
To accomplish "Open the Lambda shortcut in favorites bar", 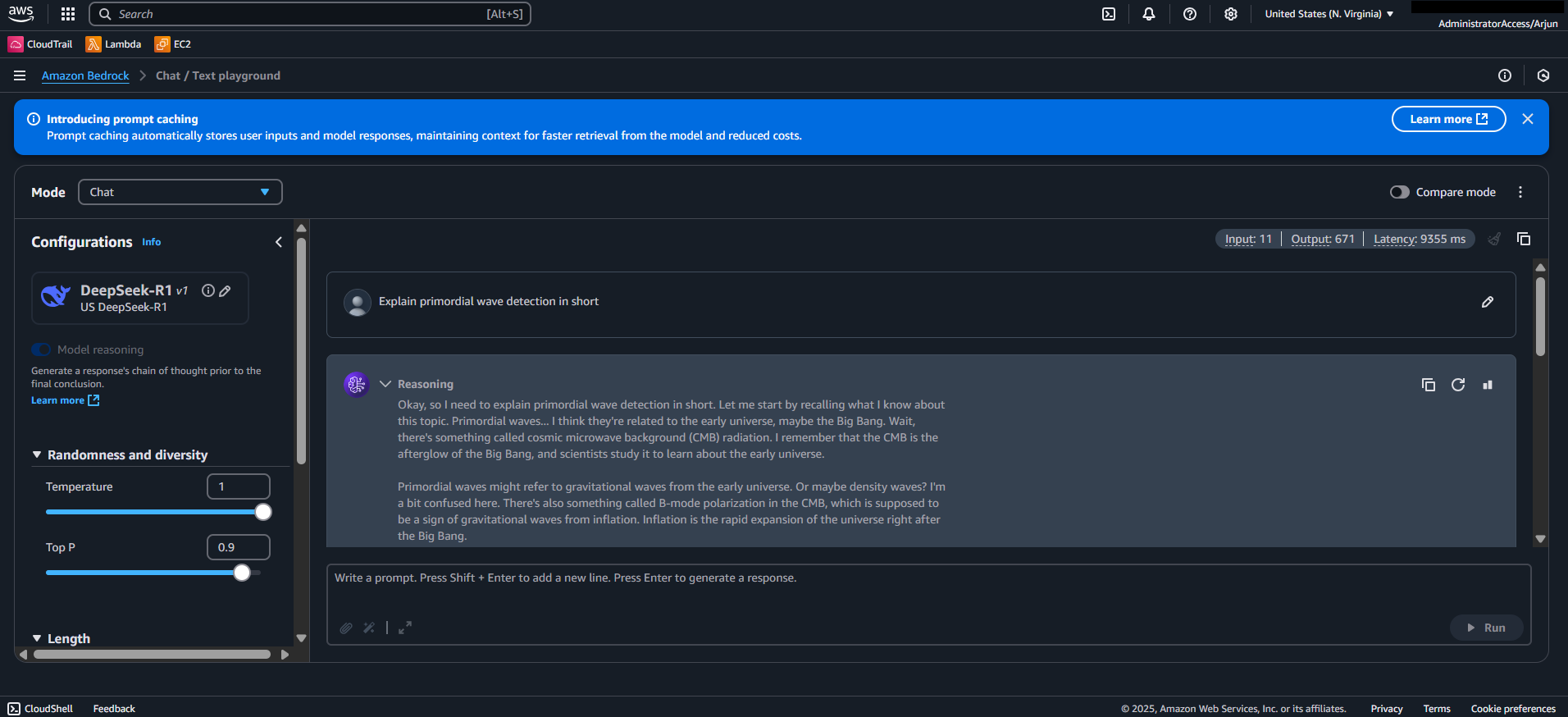I will click(x=114, y=44).
